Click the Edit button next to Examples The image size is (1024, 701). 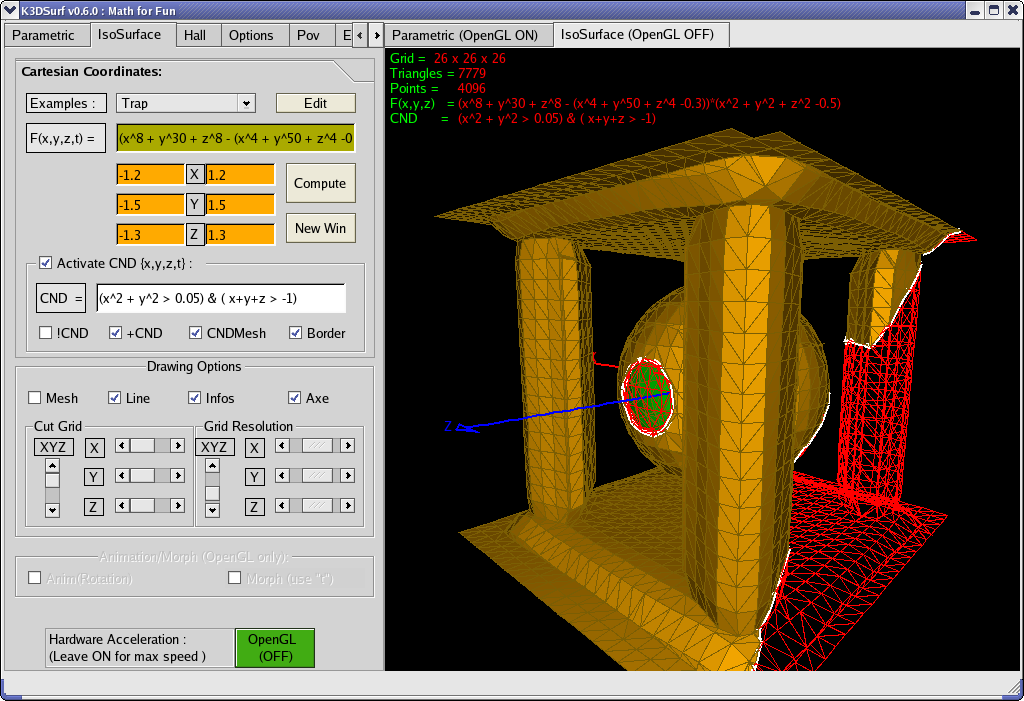(315, 103)
